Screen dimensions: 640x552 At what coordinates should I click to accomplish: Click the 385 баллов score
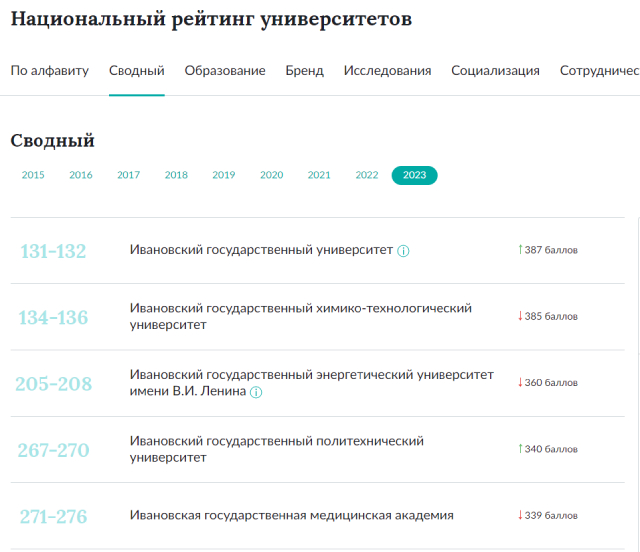tap(551, 316)
